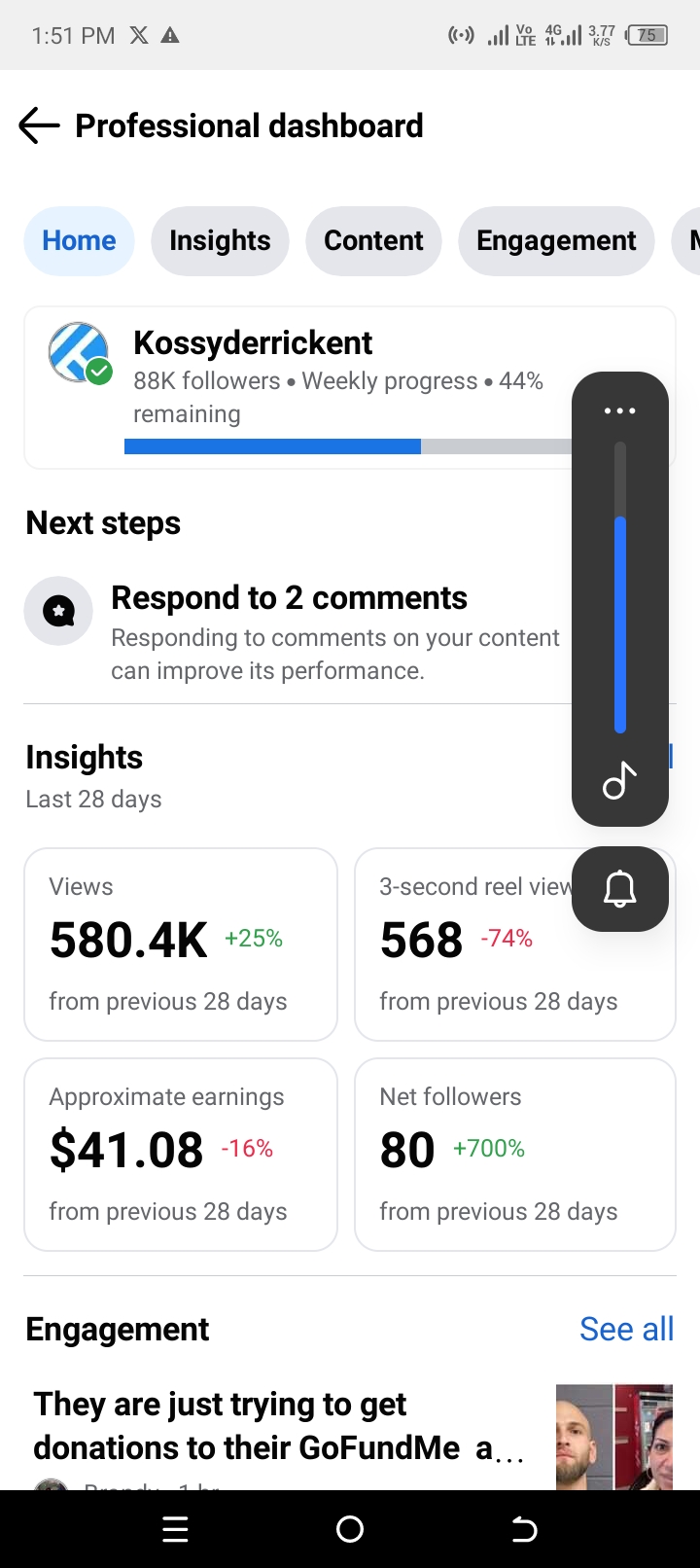Tap the back arrow icon
The width and height of the screenshot is (700, 1568).
39,126
